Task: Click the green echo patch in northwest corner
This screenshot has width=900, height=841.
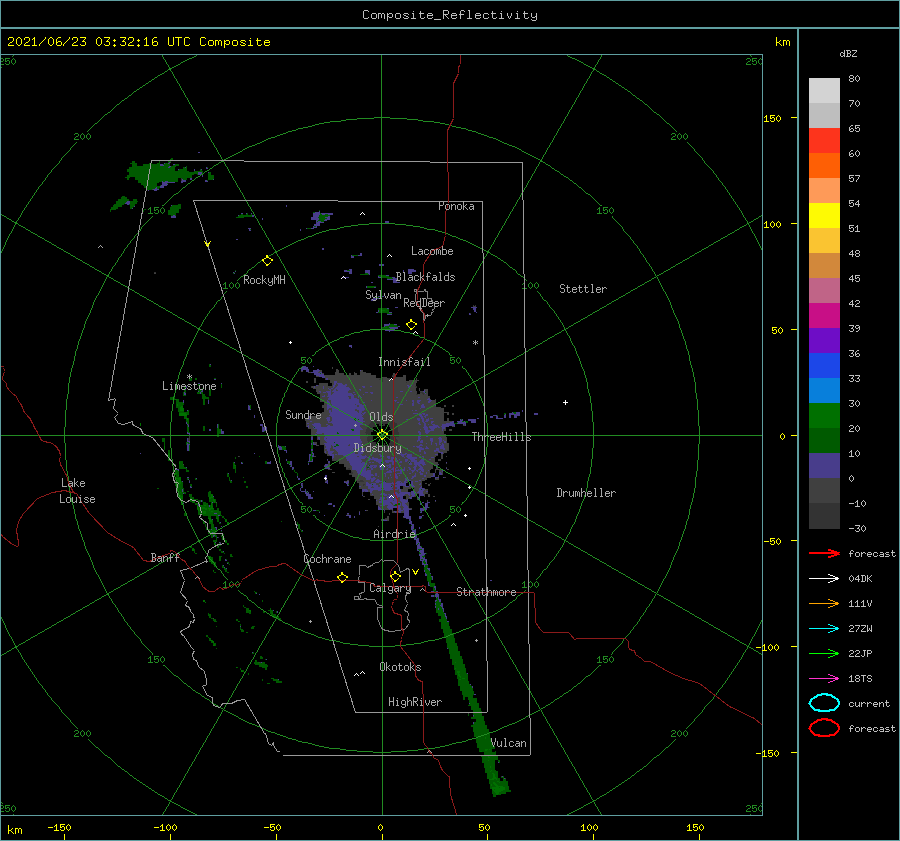Action: click(x=164, y=173)
